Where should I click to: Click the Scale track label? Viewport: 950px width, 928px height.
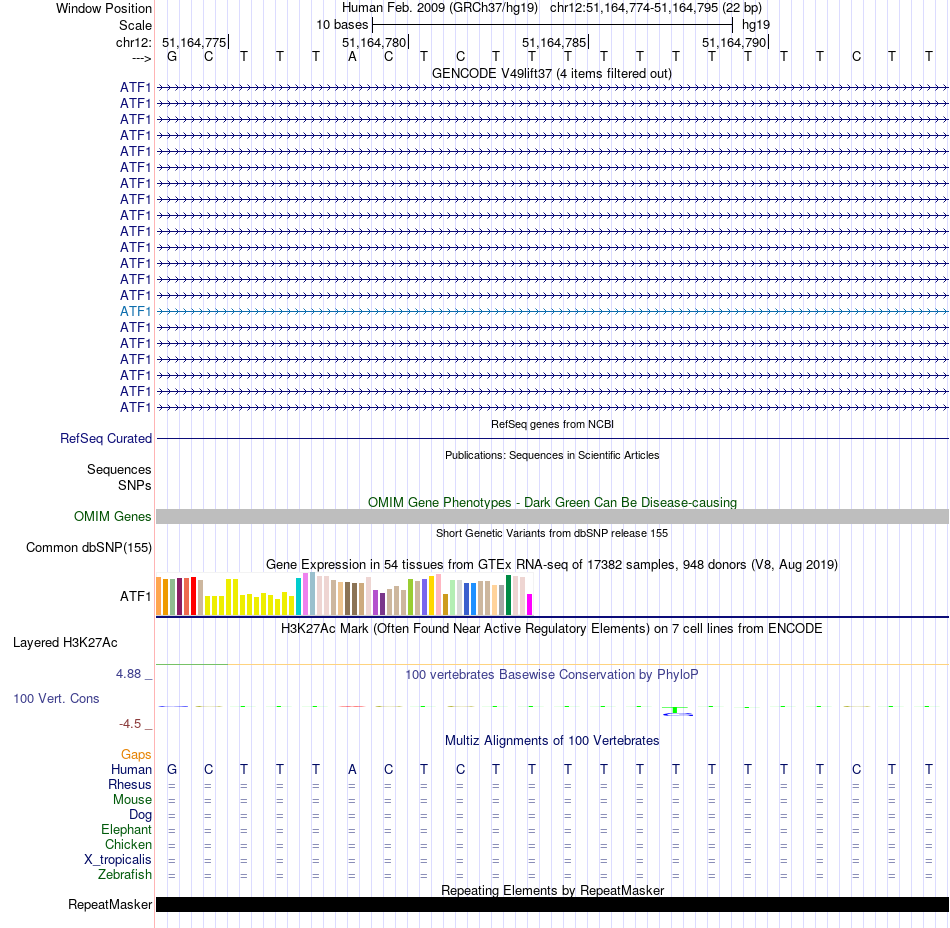click(135, 25)
